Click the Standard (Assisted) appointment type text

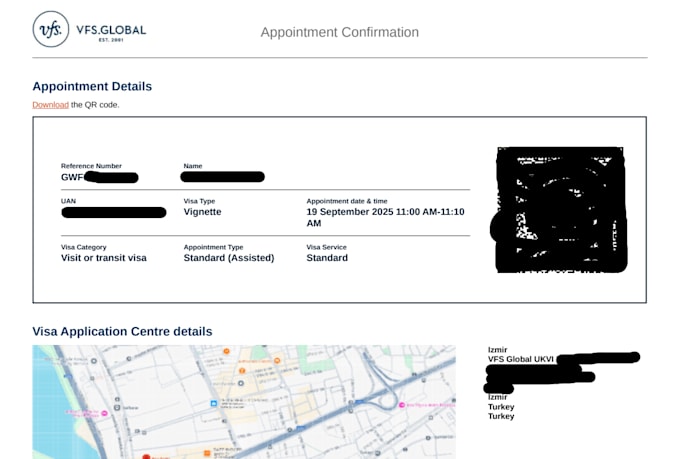click(x=229, y=258)
